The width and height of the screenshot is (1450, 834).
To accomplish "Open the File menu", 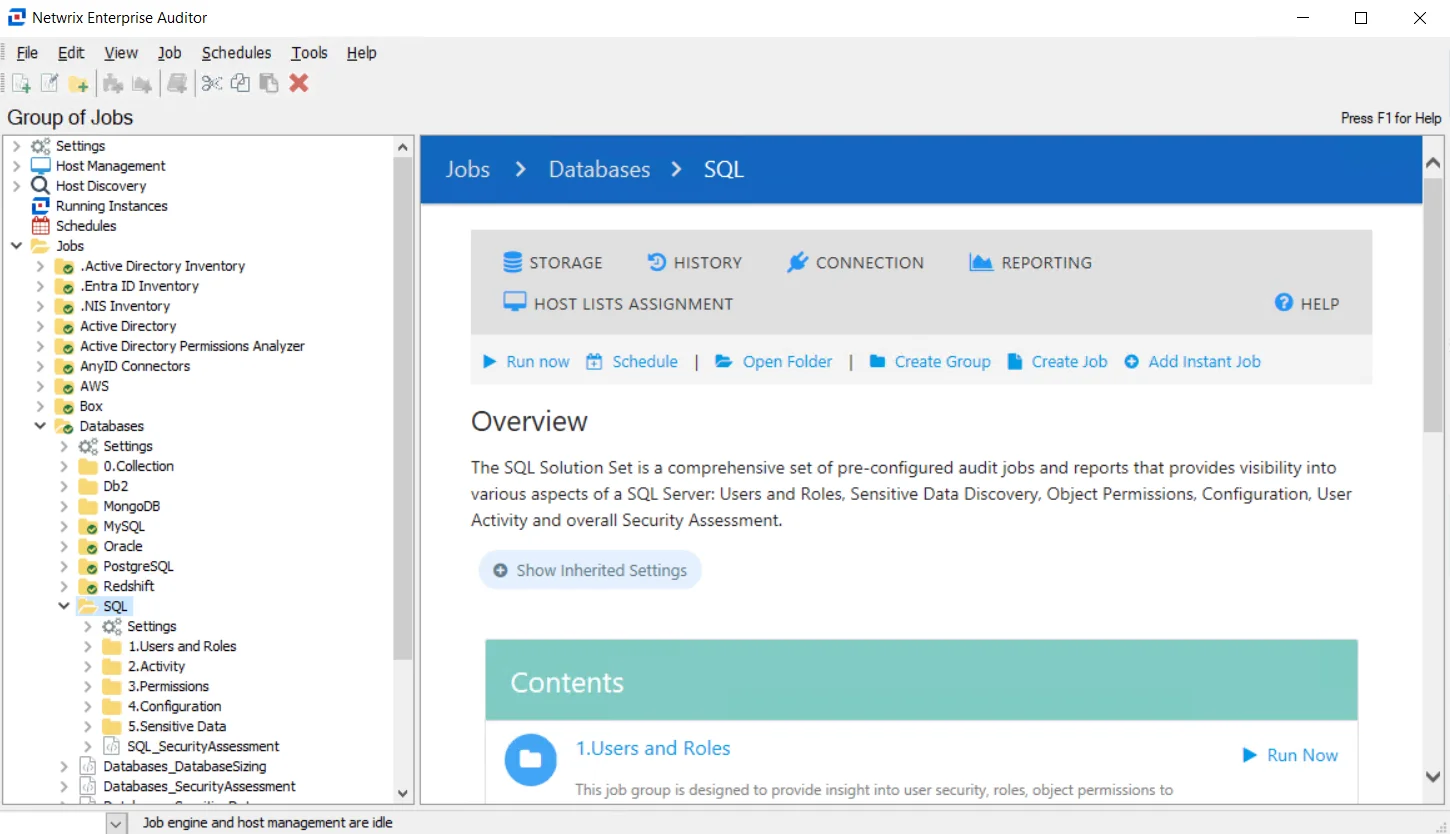I will (x=28, y=53).
